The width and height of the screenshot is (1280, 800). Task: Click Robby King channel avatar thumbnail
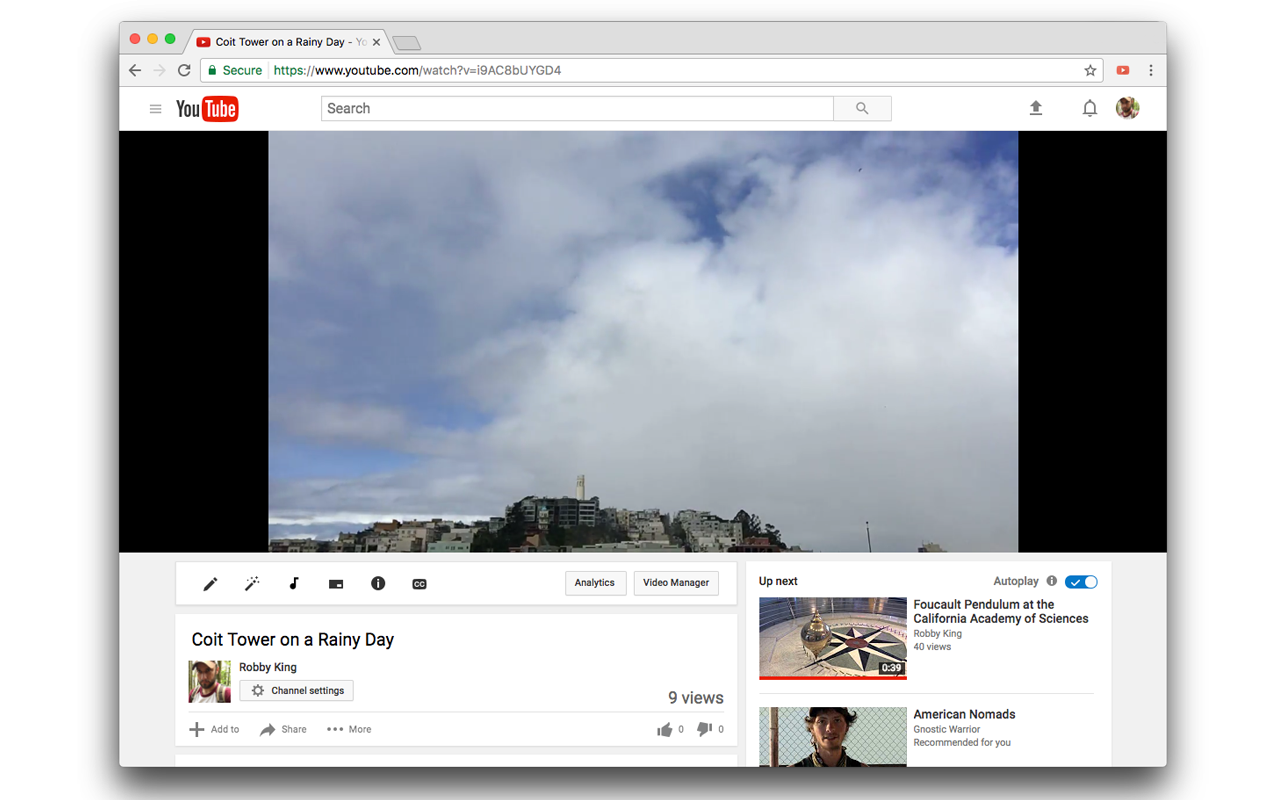(x=210, y=681)
